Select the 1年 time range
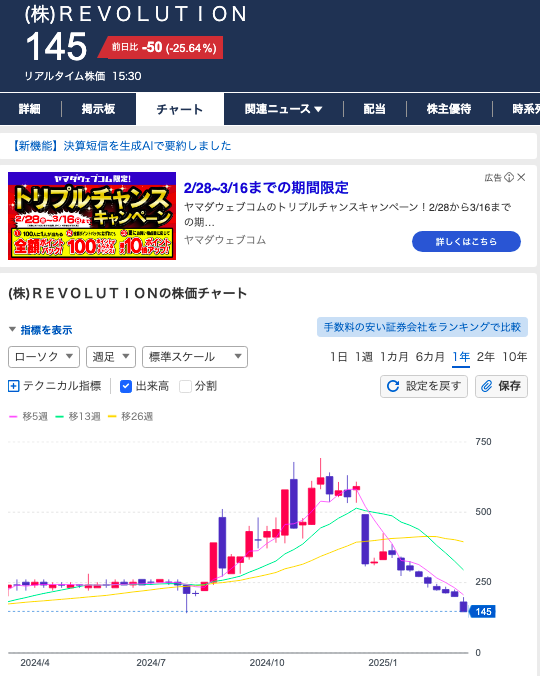This screenshot has width=540, height=676. click(x=461, y=357)
